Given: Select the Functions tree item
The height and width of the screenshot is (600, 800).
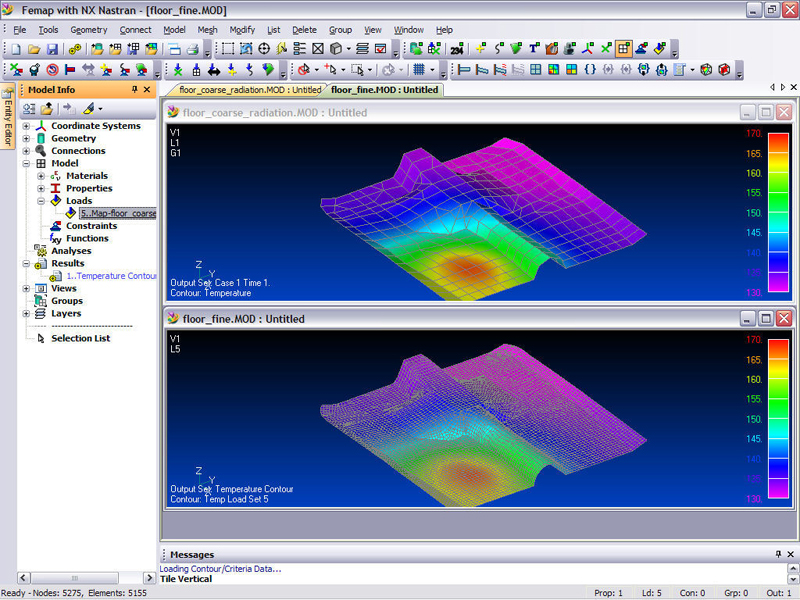Looking at the screenshot, I should 87,238.
